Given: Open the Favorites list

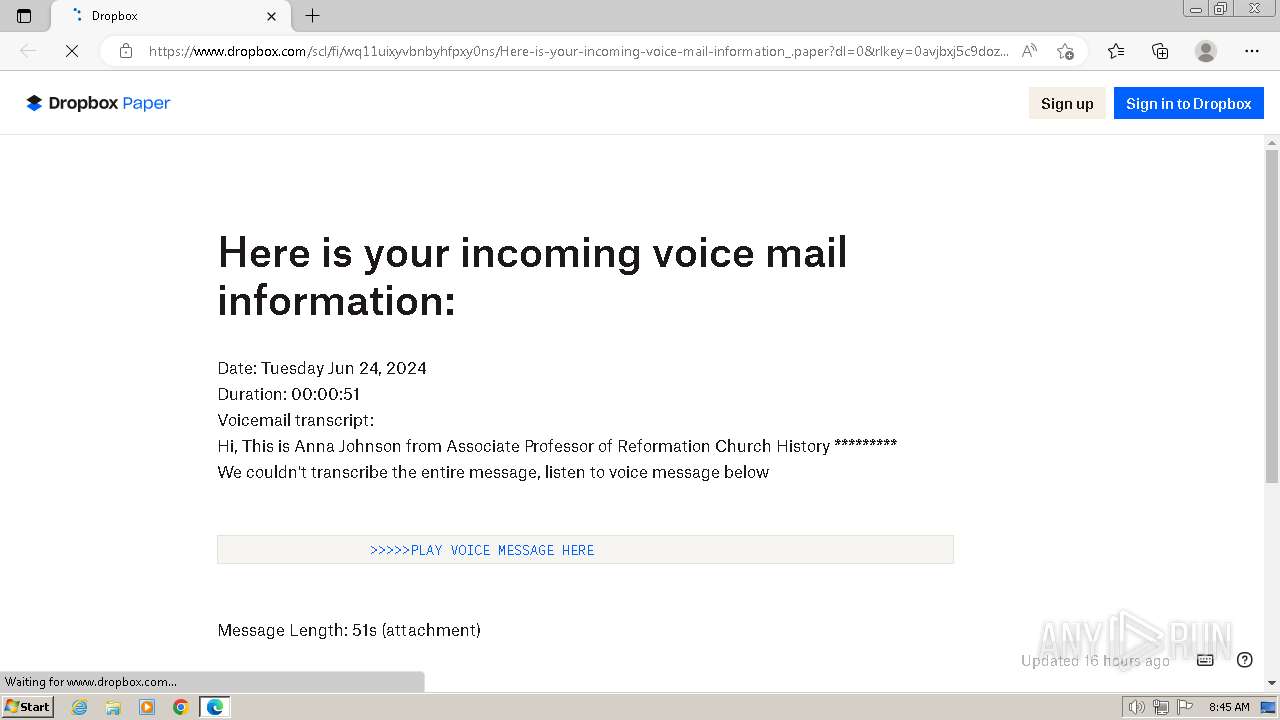Looking at the screenshot, I should [x=1116, y=51].
